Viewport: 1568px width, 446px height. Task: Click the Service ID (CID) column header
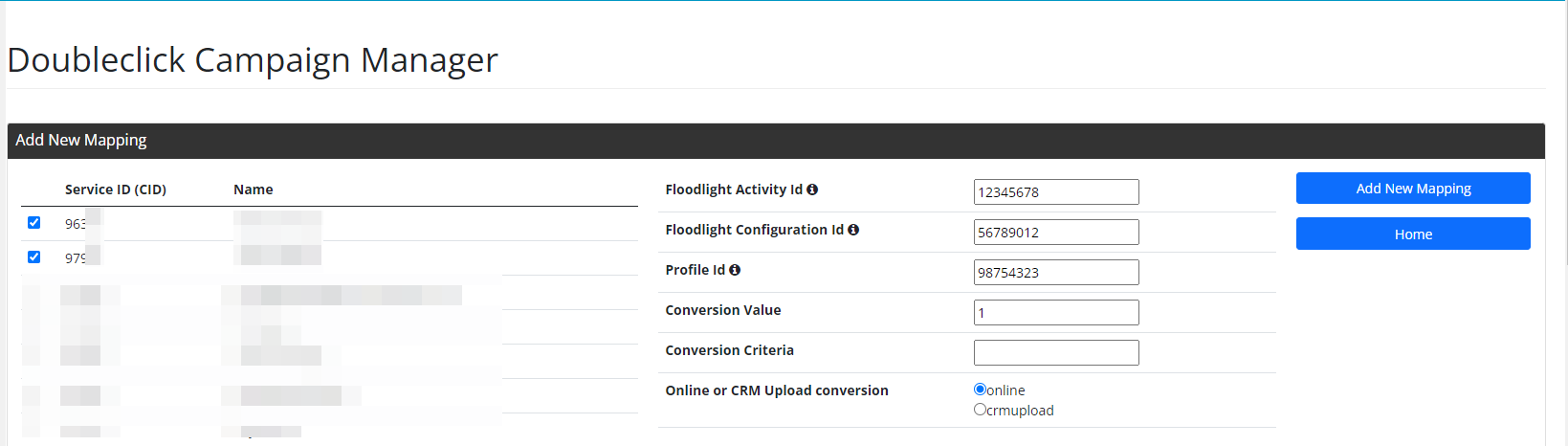116,190
